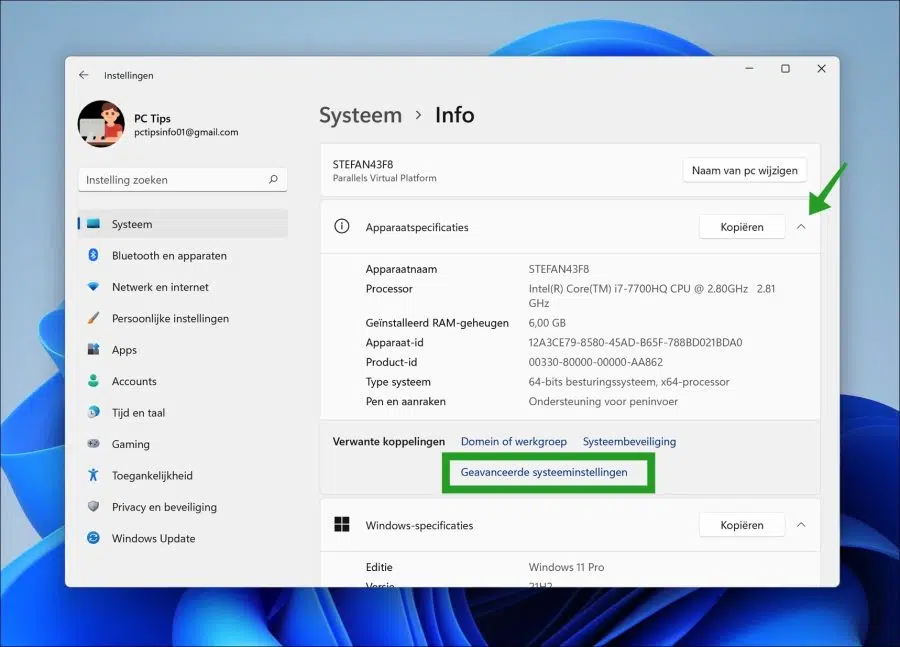Copy Windows-specificaties with Kopiëren

tap(742, 525)
